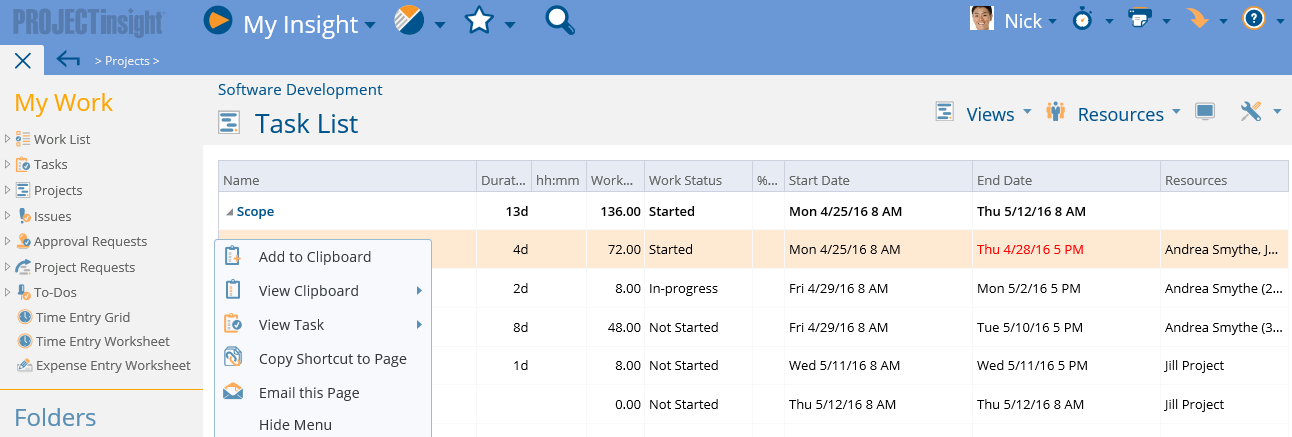Click the orange arrow icon in header
This screenshot has height=437, width=1292.
[x=1197, y=20]
